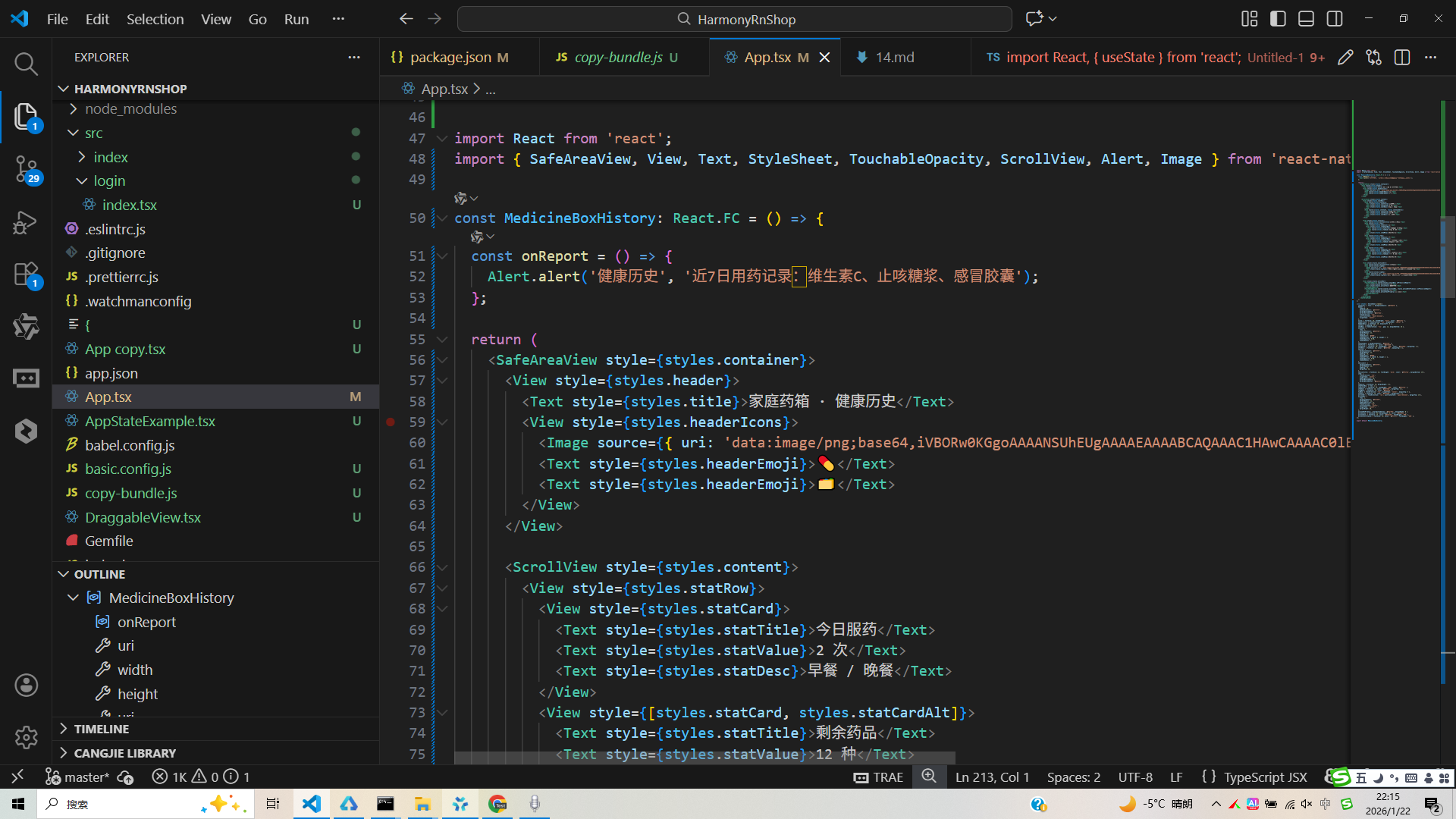Screen dimensions: 1456x819
Task: Click Spaces: 2 indentation setting
Action: (x=1074, y=777)
